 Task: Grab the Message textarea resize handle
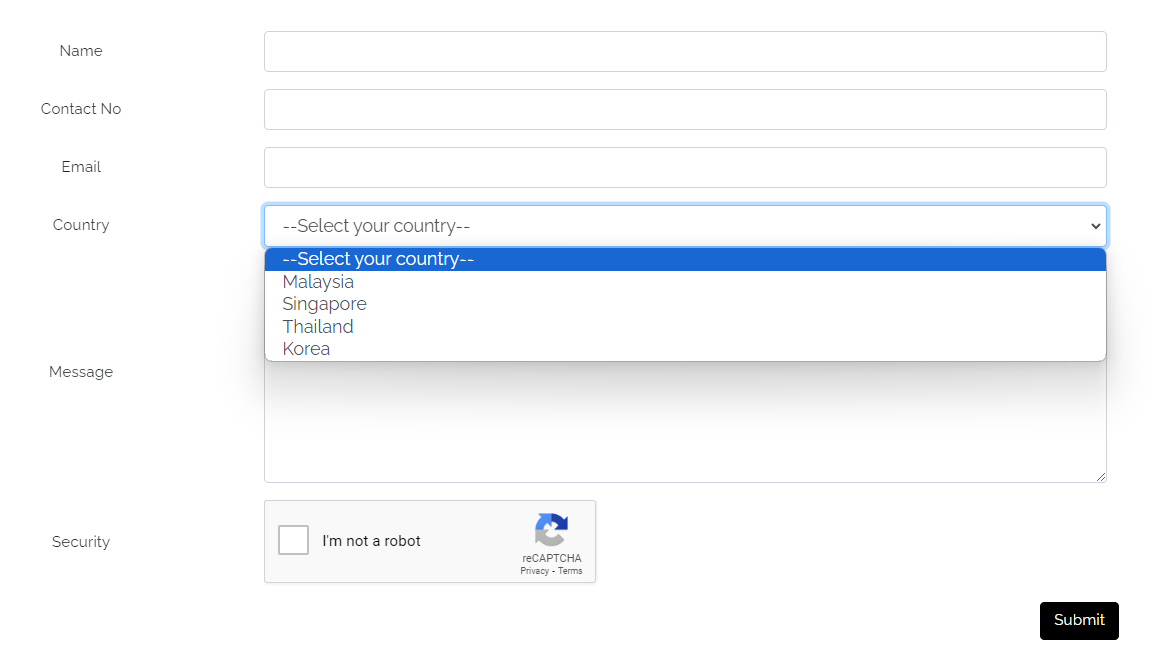pos(1101,477)
